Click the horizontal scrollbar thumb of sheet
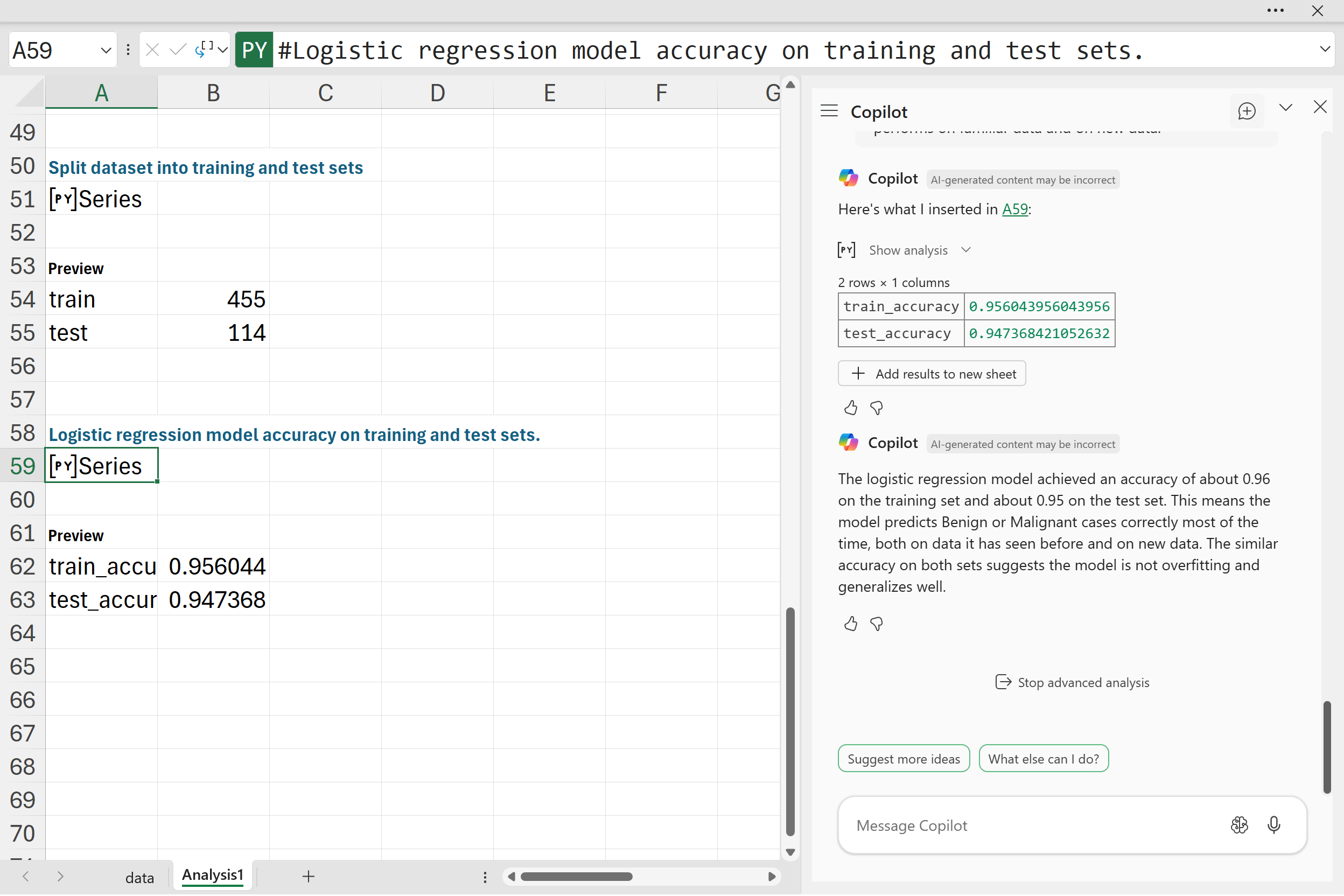The height and width of the screenshot is (896, 1344). tap(576, 877)
